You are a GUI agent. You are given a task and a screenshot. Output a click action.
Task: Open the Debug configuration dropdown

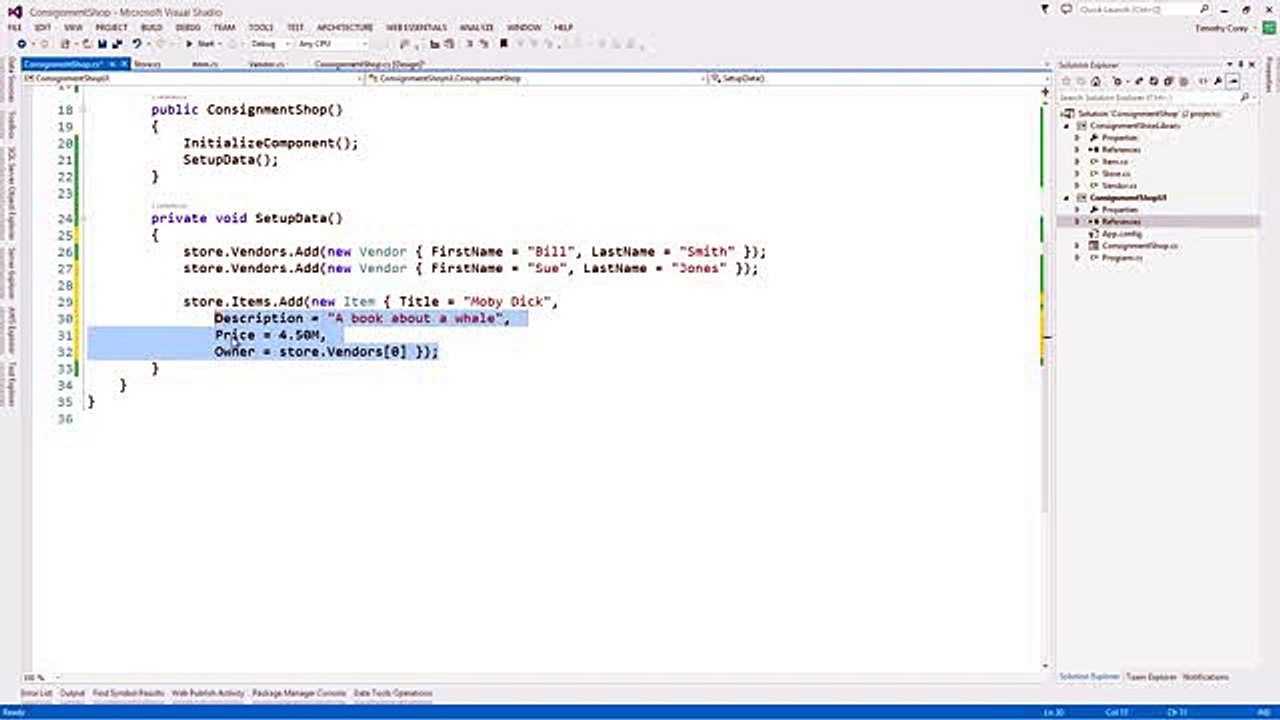(x=269, y=44)
